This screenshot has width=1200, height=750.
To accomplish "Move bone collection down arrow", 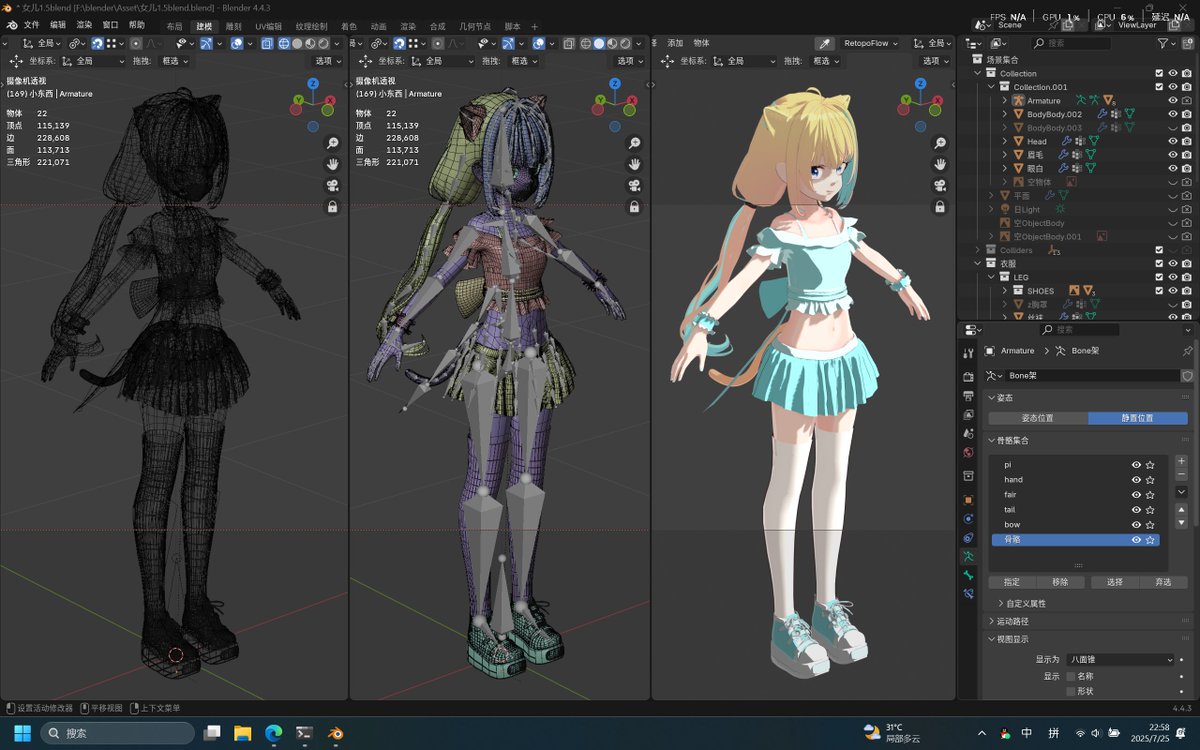I will point(1181,523).
